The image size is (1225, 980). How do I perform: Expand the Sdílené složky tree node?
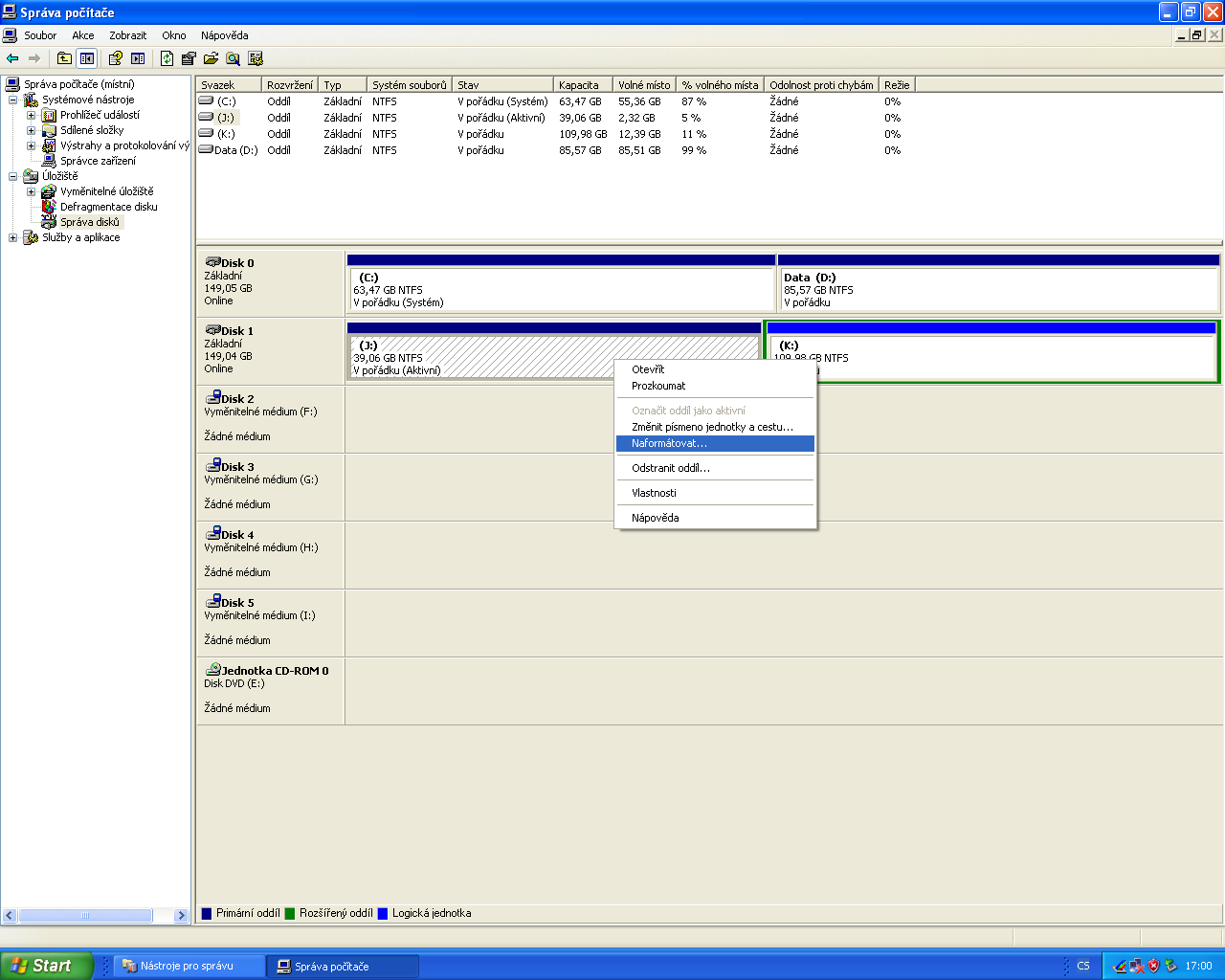[32, 130]
